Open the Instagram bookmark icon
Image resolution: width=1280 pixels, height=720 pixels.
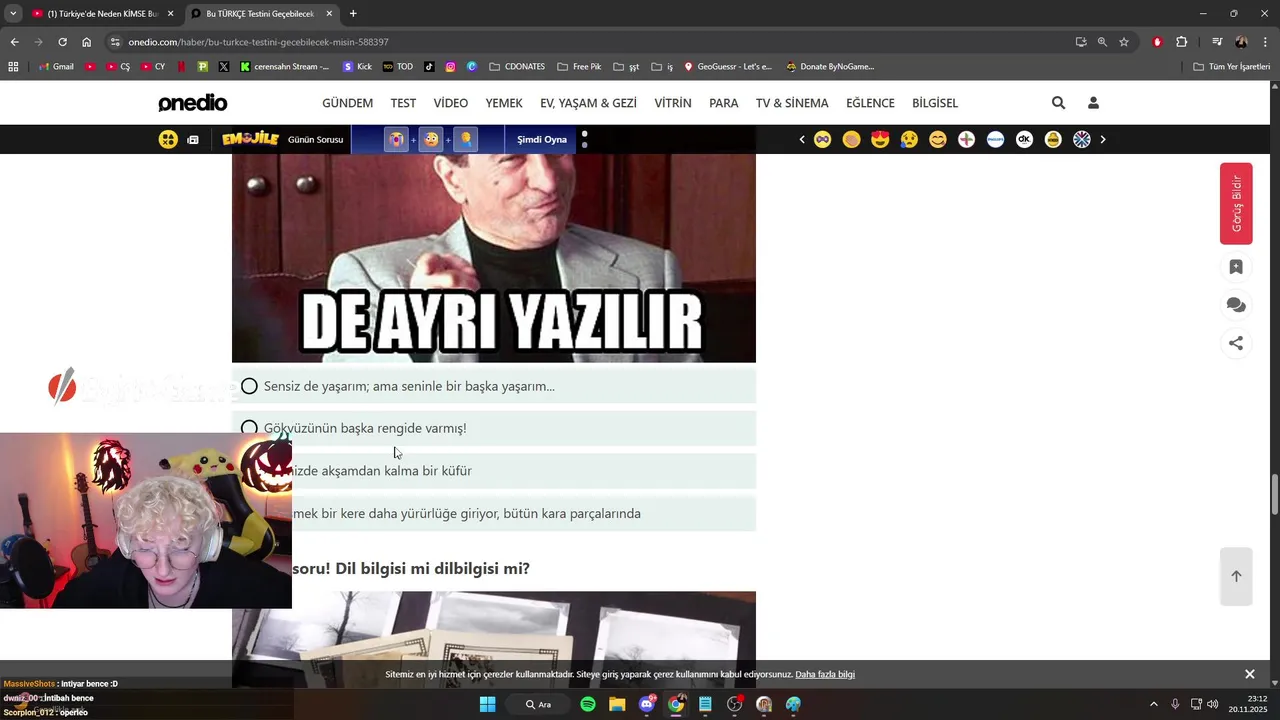(x=451, y=67)
